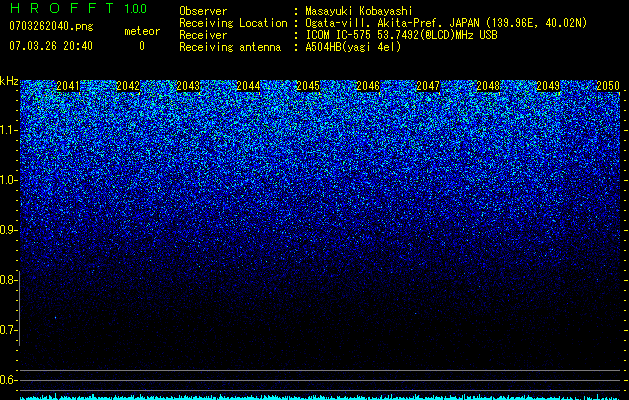The width and height of the screenshot is (629, 400).
Task: Click the 2048 time marker
Action: [x=488, y=86]
